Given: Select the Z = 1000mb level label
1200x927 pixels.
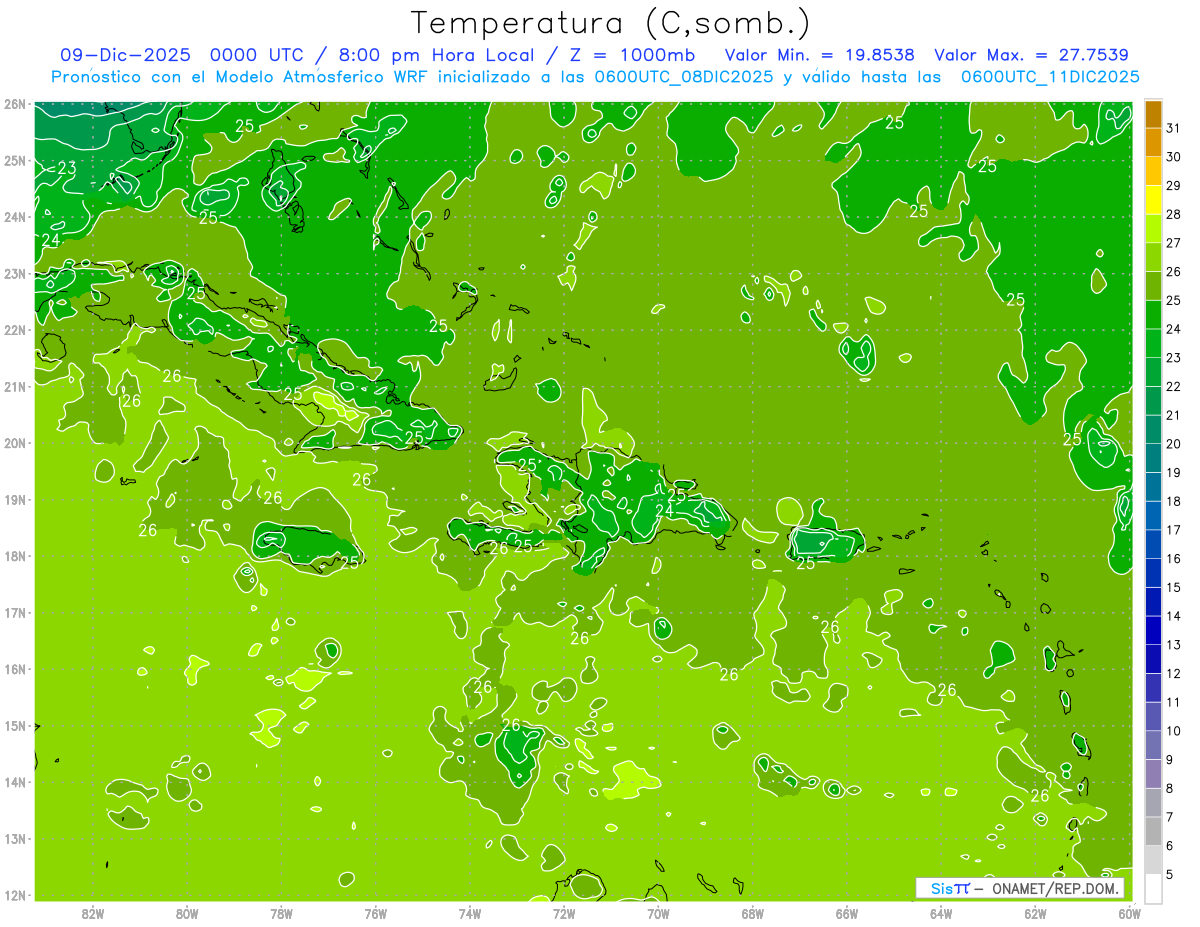Looking at the screenshot, I should (633, 55).
